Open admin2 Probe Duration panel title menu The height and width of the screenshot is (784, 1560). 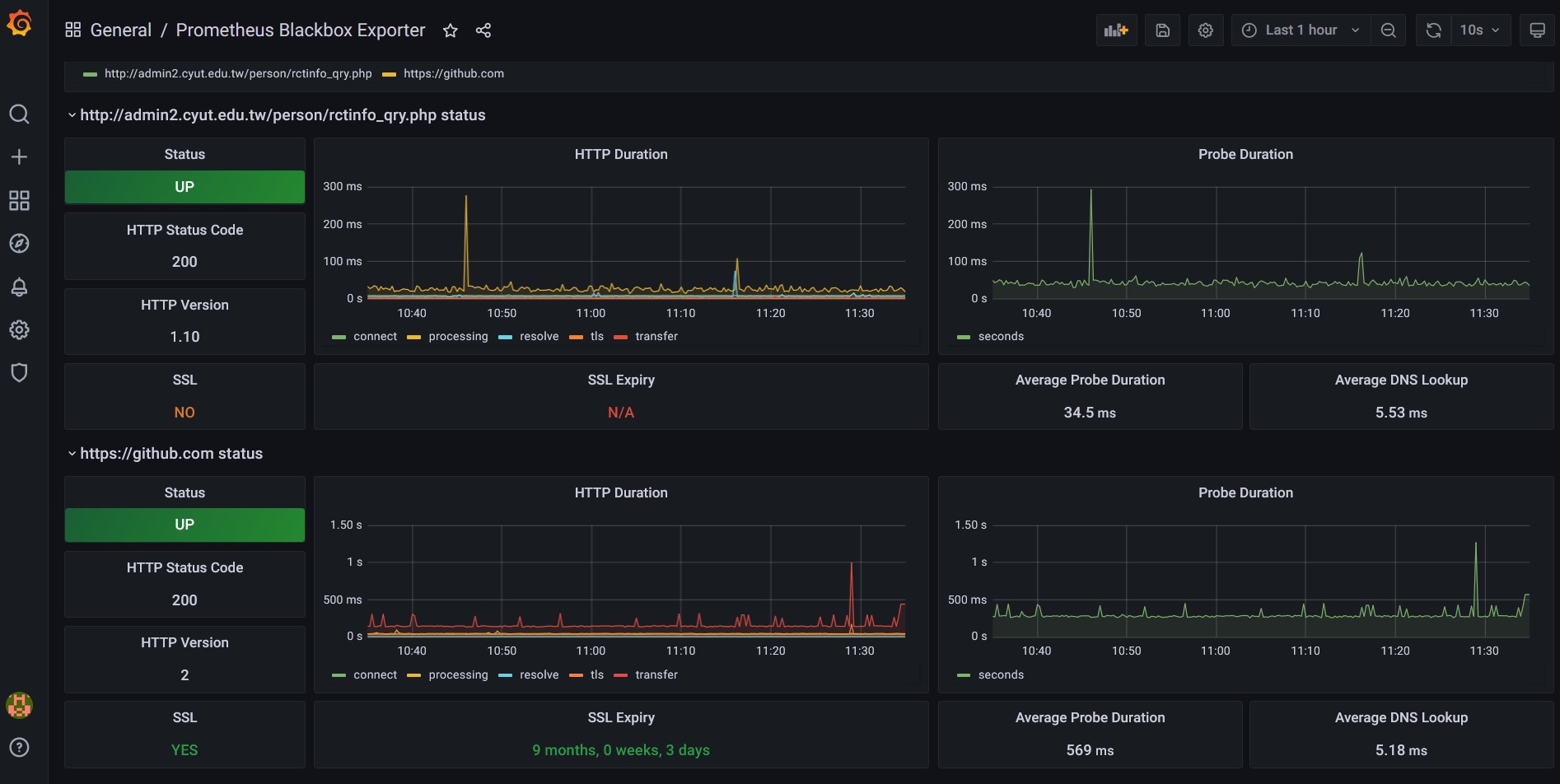(x=1245, y=154)
